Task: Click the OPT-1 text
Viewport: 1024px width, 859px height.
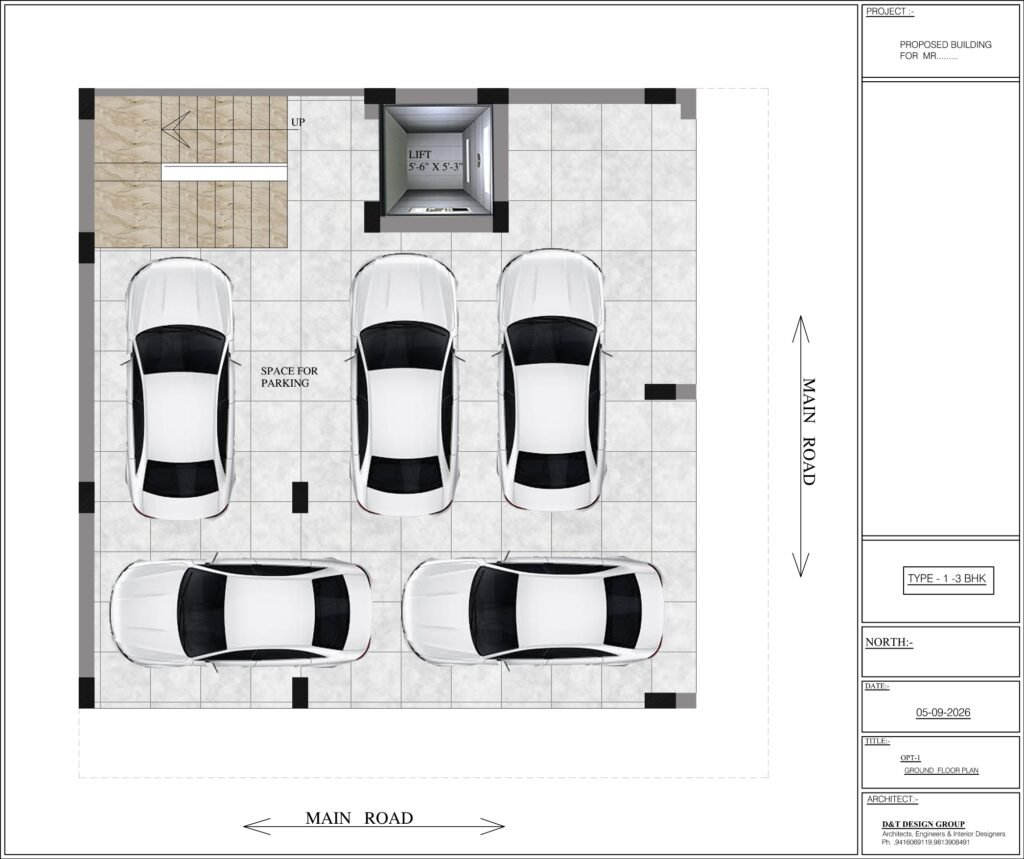Action: click(910, 758)
